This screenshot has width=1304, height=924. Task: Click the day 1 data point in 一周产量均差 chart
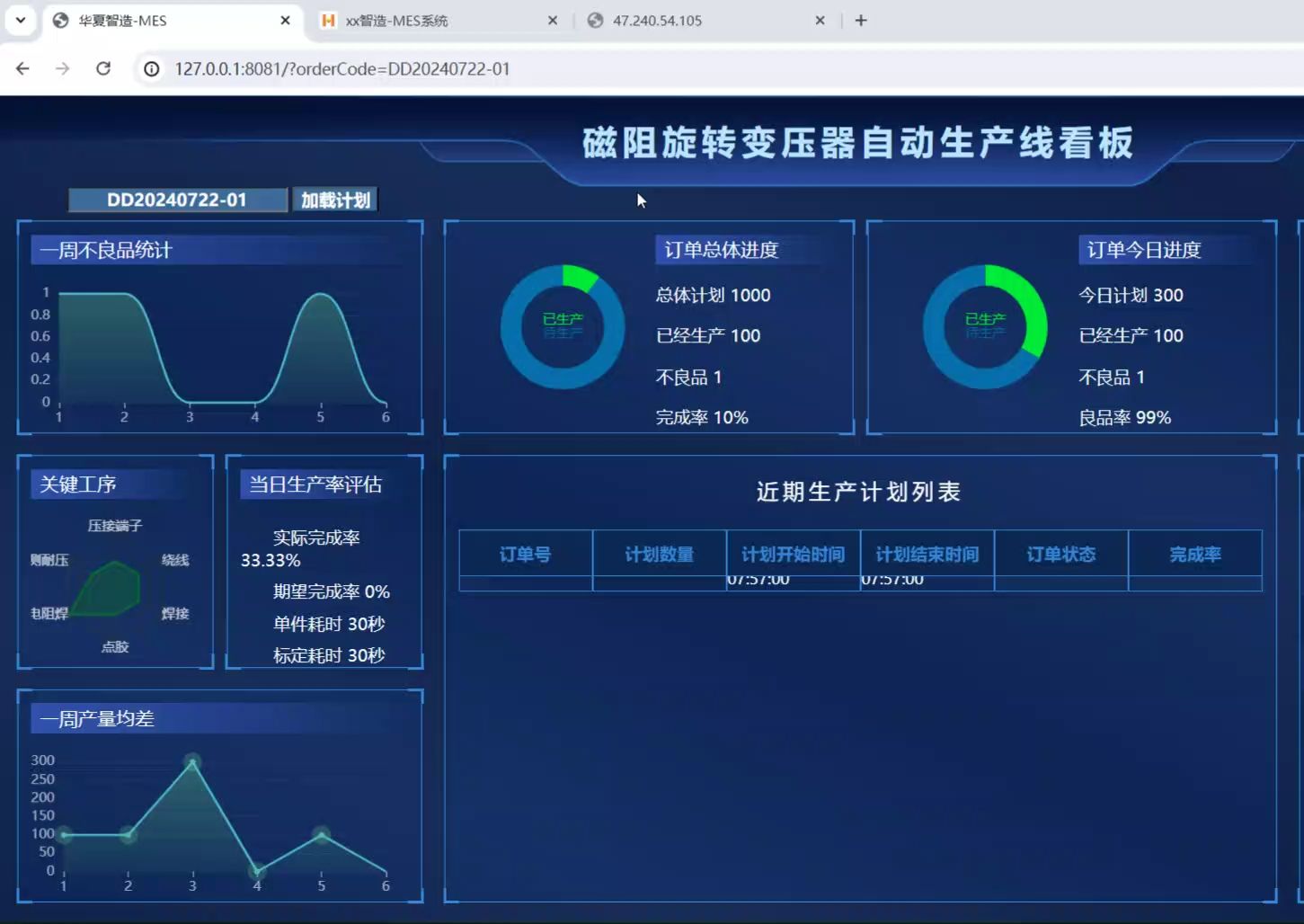click(64, 835)
